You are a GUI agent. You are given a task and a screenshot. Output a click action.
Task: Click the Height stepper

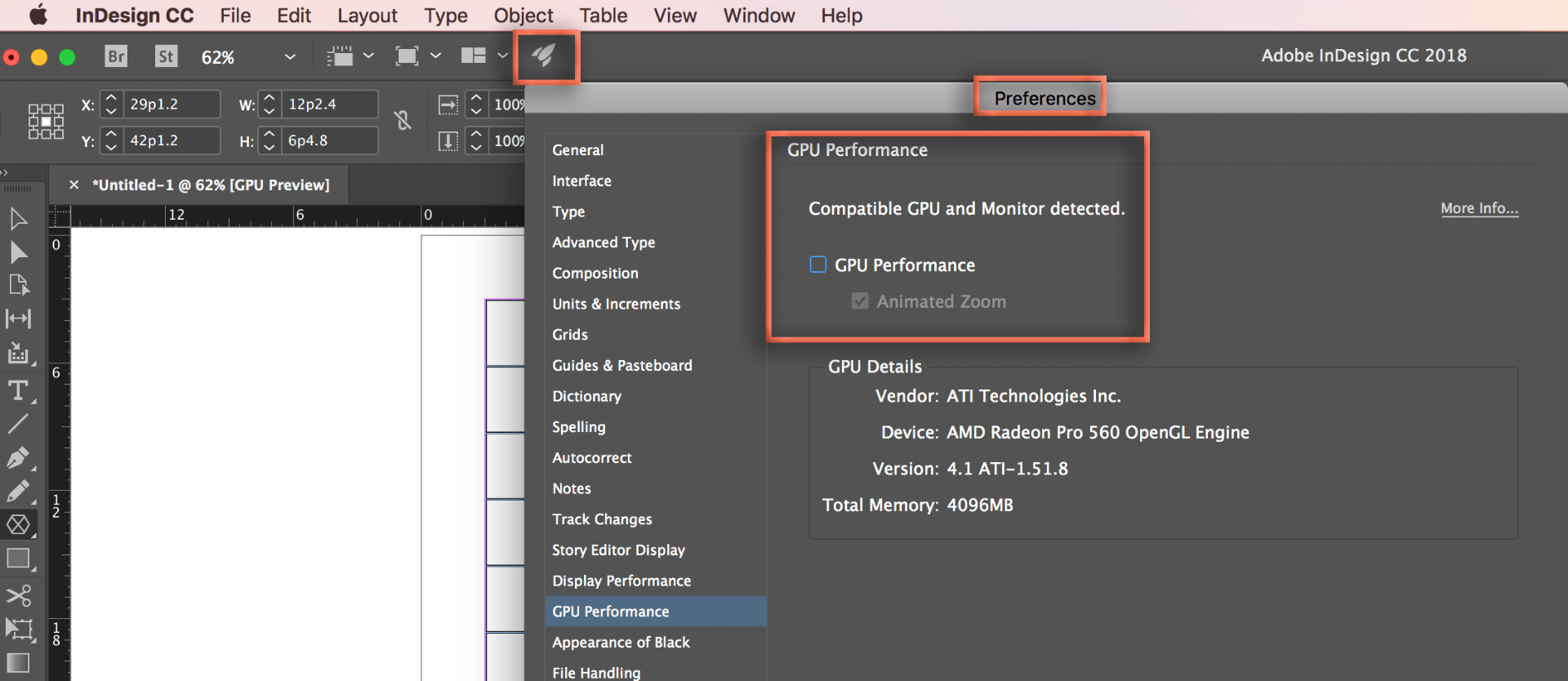tap(269, 140)
